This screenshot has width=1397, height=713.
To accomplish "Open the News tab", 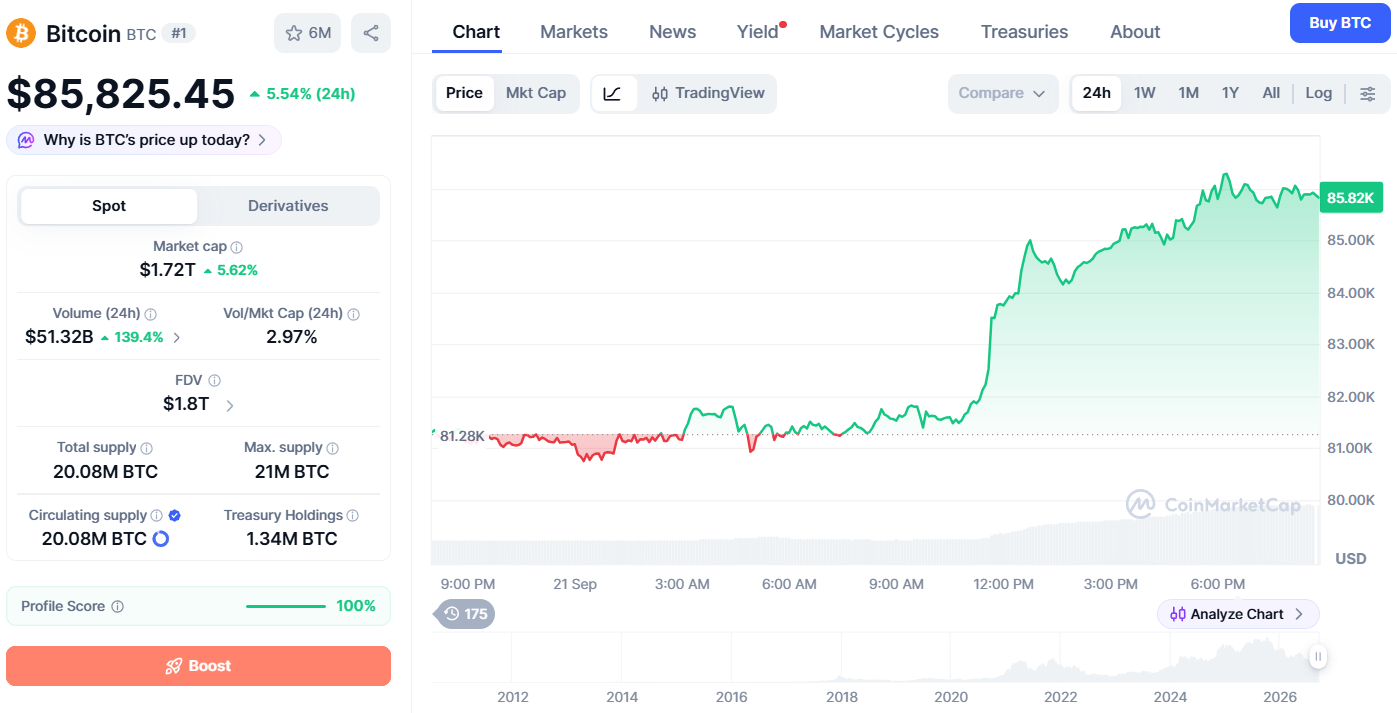I will click(x=672, y=32).
